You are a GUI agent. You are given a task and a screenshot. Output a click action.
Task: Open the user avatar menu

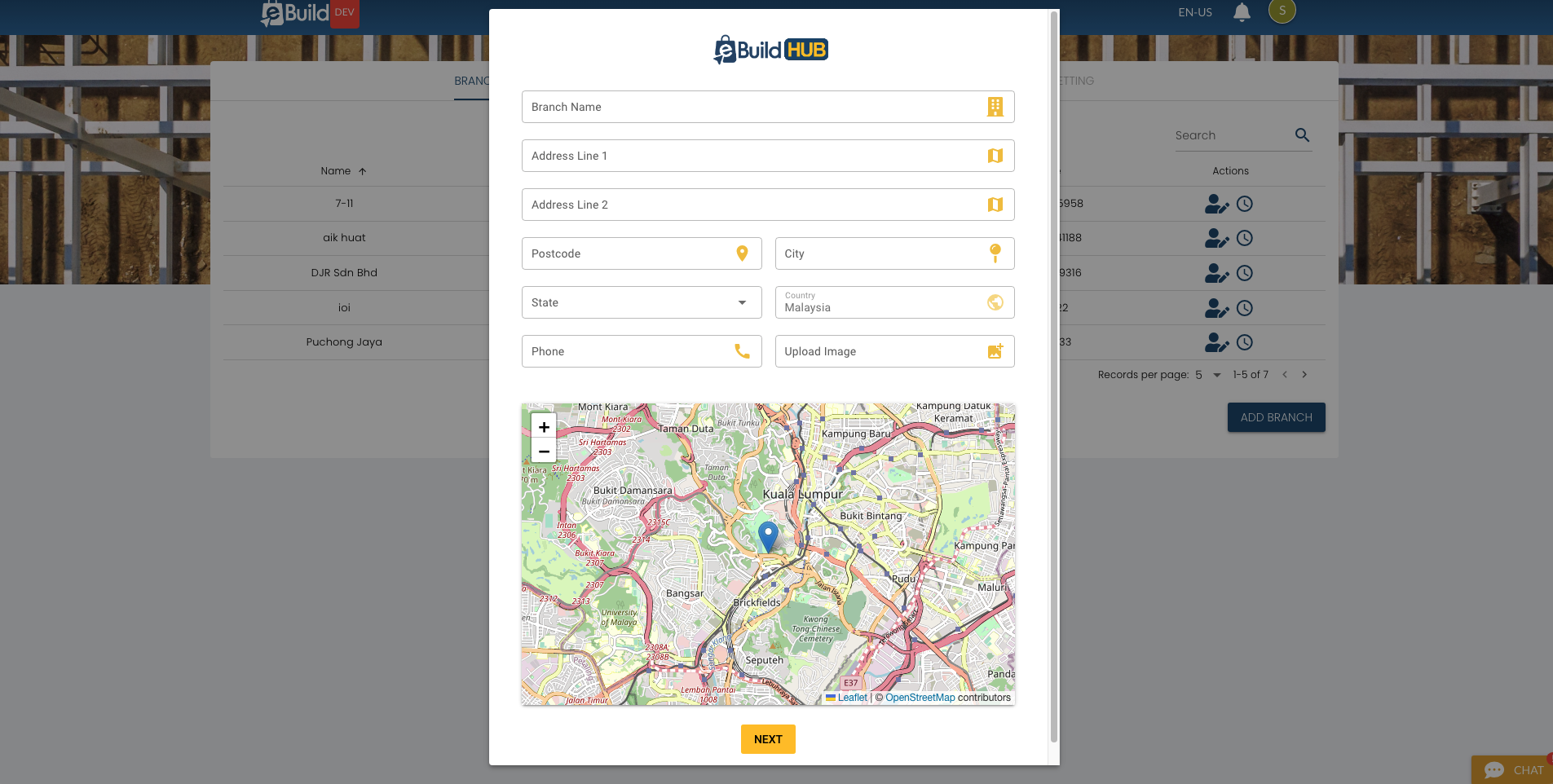coord(1282,11)
